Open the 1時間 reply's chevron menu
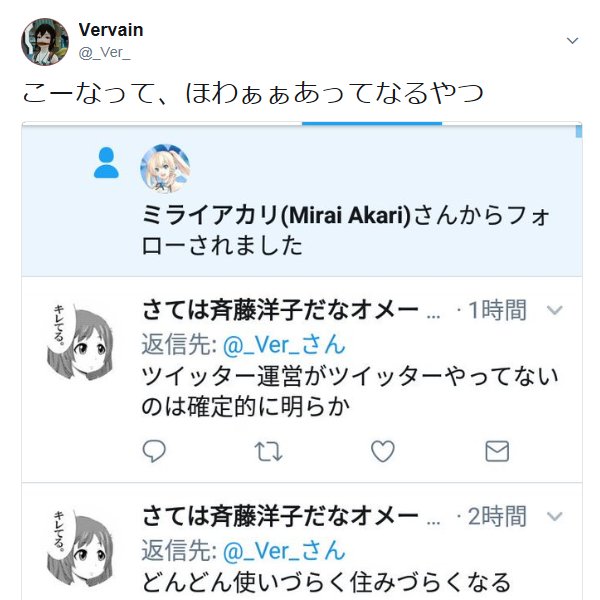The height and width of the screenshot is (600, 600). coord(554,310)
